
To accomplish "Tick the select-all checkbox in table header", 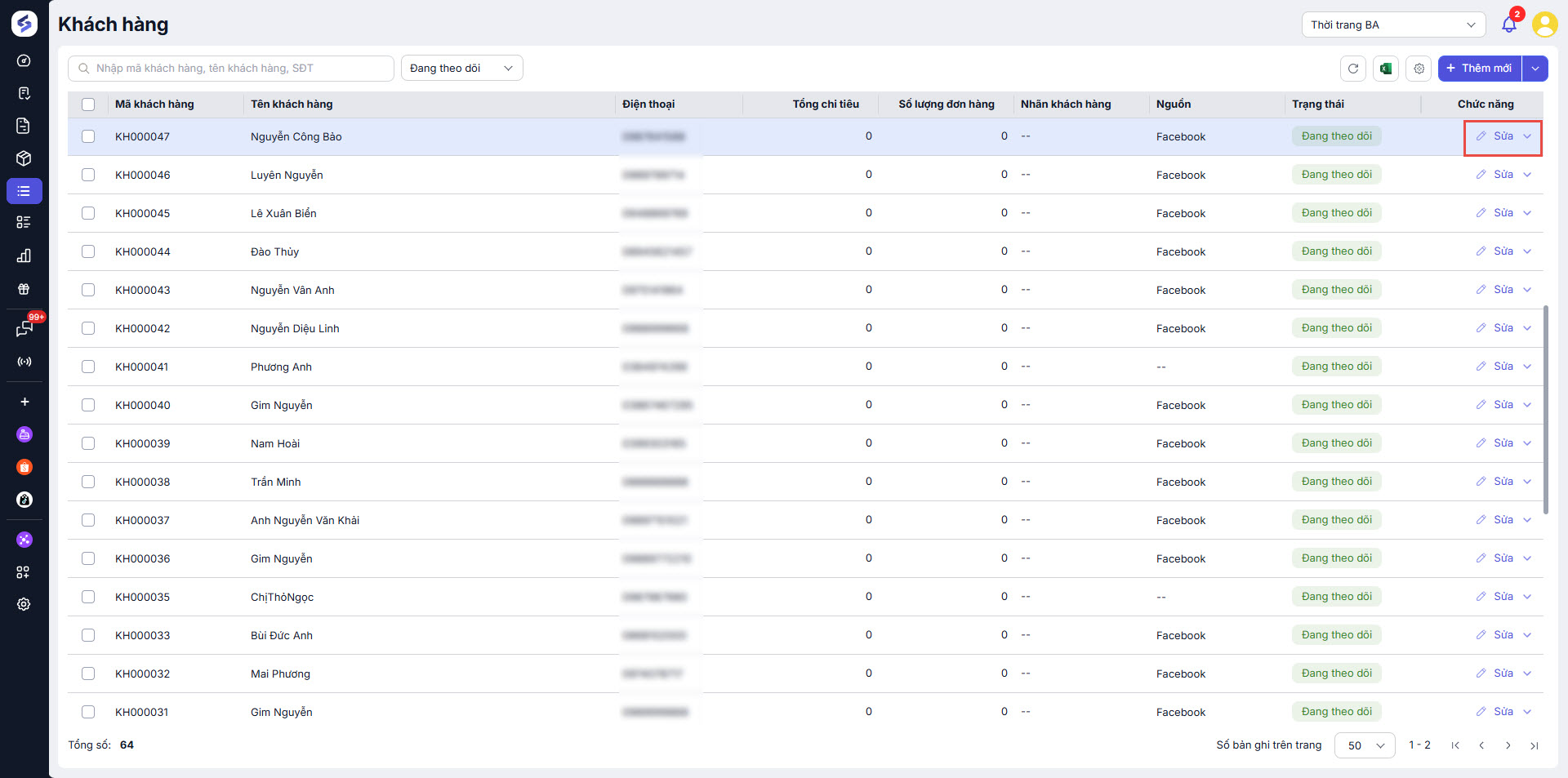I will pyautogui.click(x=88, y=104).
